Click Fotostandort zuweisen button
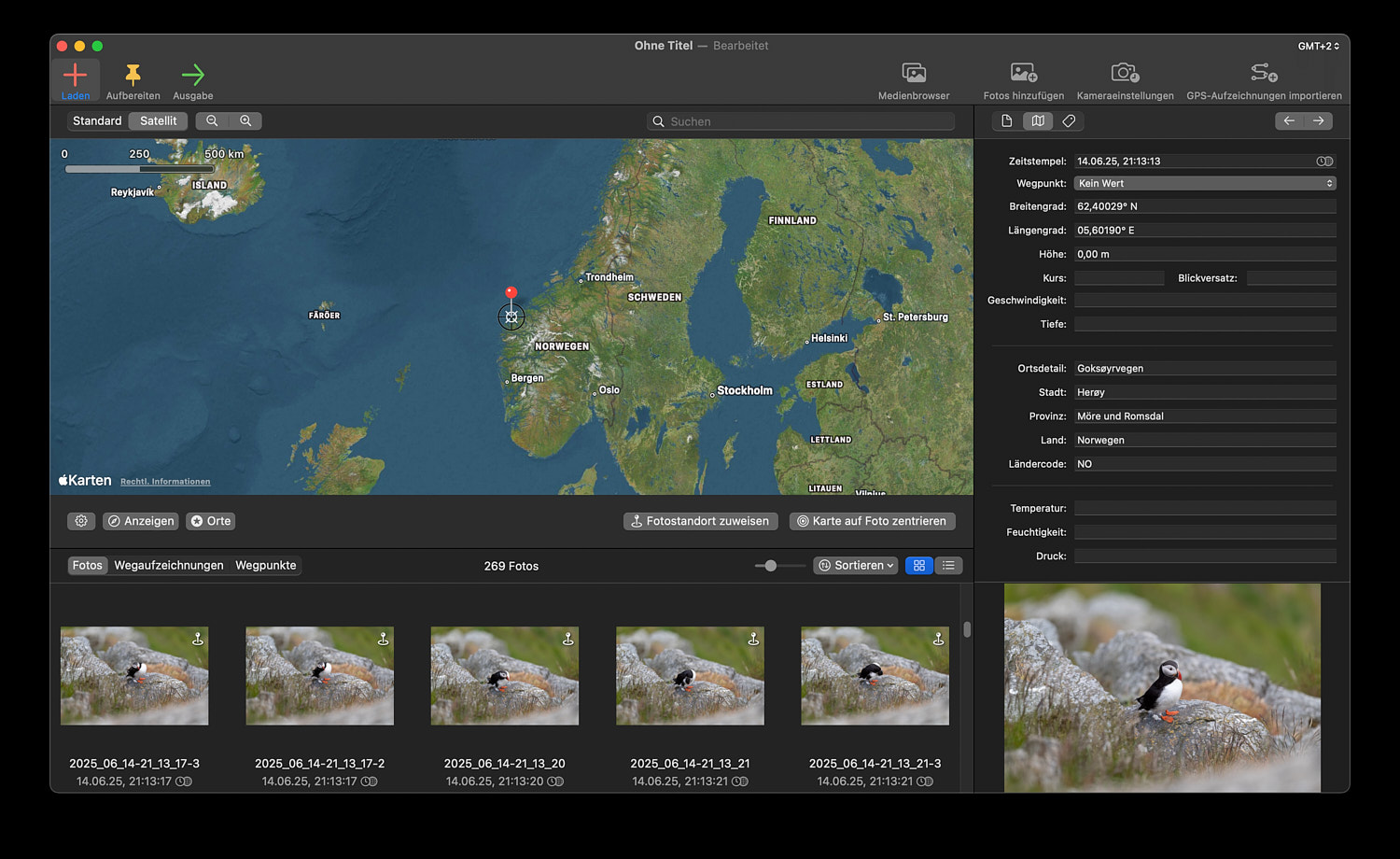Screen dimensions: 1400x859 click(x=700, y=521)
